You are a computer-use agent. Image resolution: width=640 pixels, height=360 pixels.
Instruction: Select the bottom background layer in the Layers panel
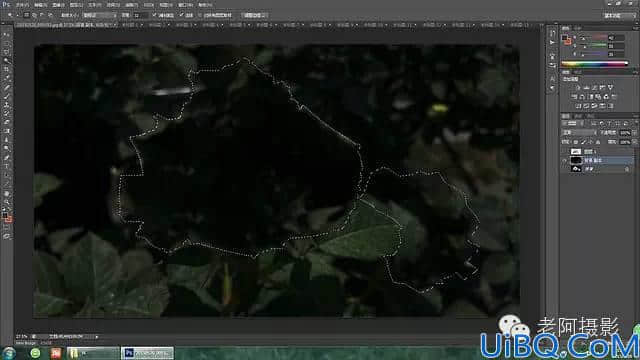point(598,169)
